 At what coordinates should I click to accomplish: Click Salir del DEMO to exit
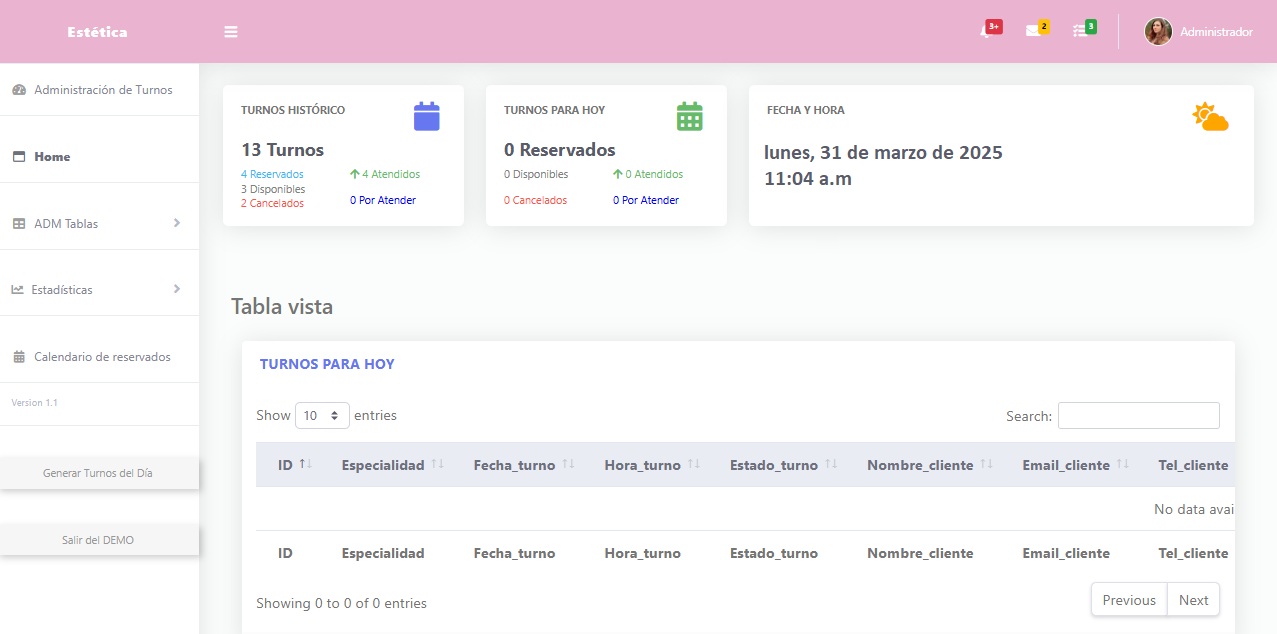pos(99,539)
